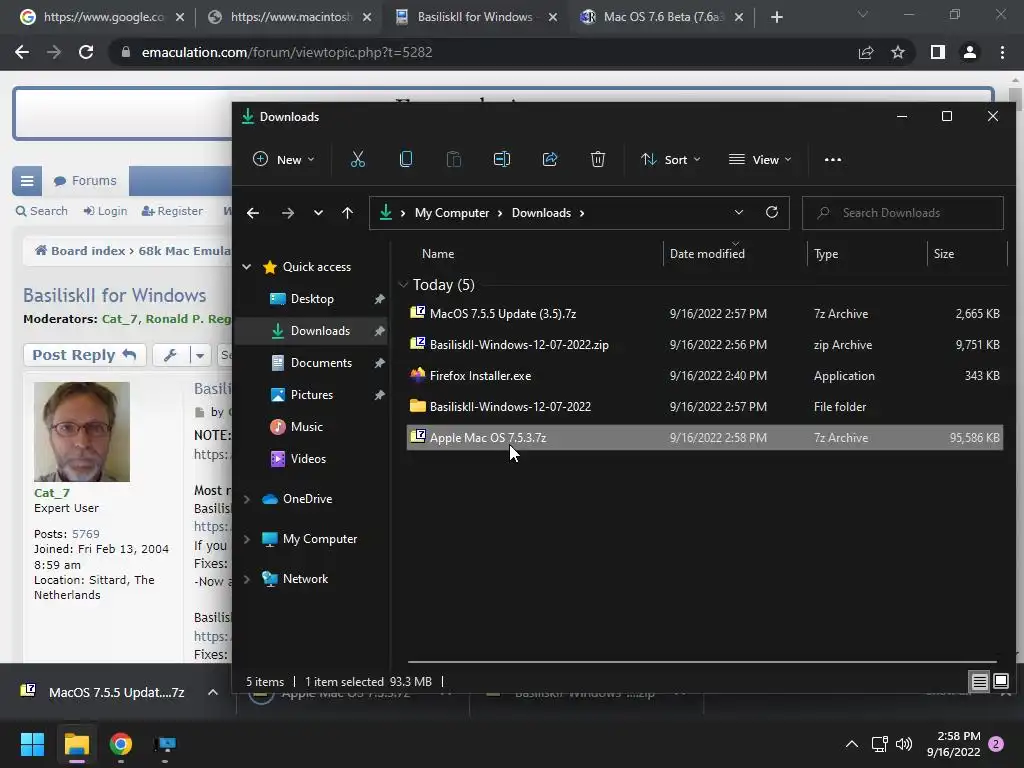Click the Register link
The image size is (1024, 768).
click(172, 211)
